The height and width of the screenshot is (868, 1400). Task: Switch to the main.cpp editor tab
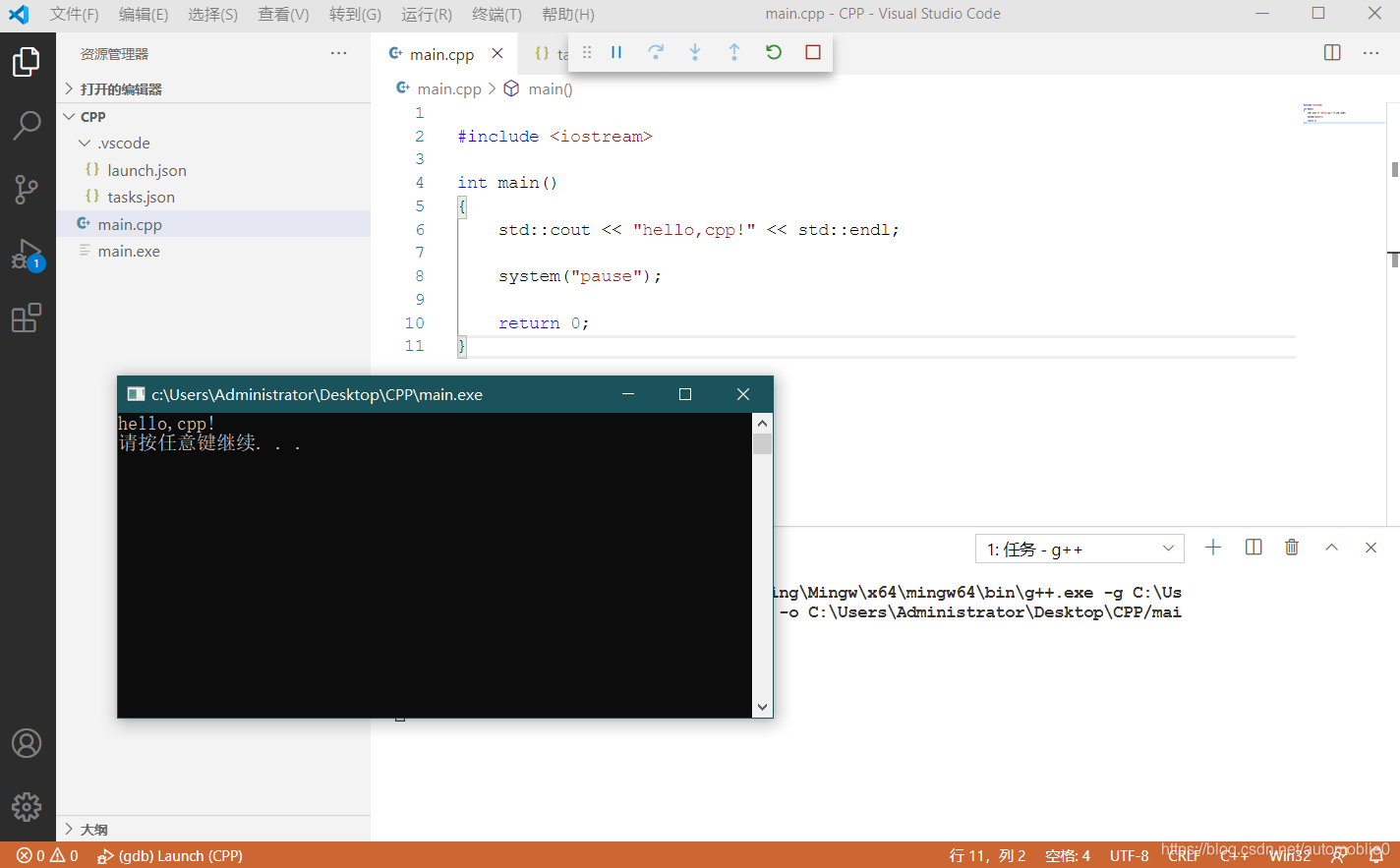pyautogui.click(x=441, y=54)
